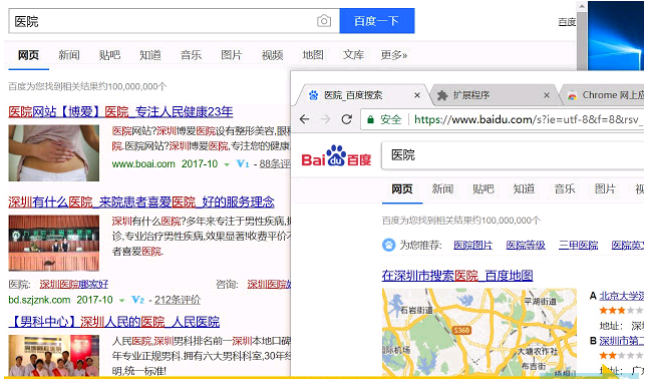This screenshot has height=379, width=645.
Task: Click the puzzle-piece icon on 扩展程序 tab
Action: [443, 95]
